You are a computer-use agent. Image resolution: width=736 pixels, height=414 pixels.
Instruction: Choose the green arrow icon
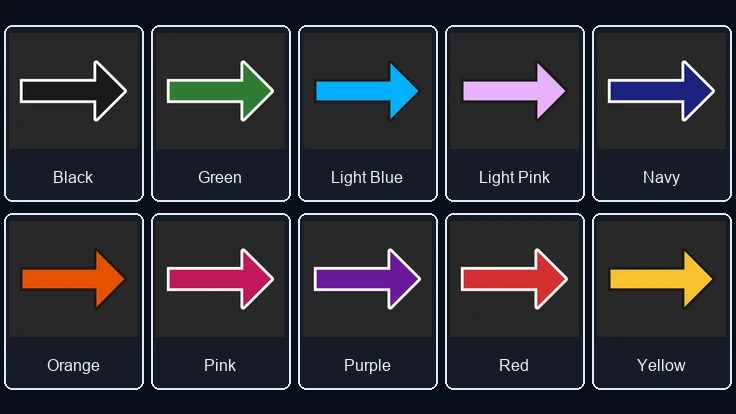(x=220, y=91)
